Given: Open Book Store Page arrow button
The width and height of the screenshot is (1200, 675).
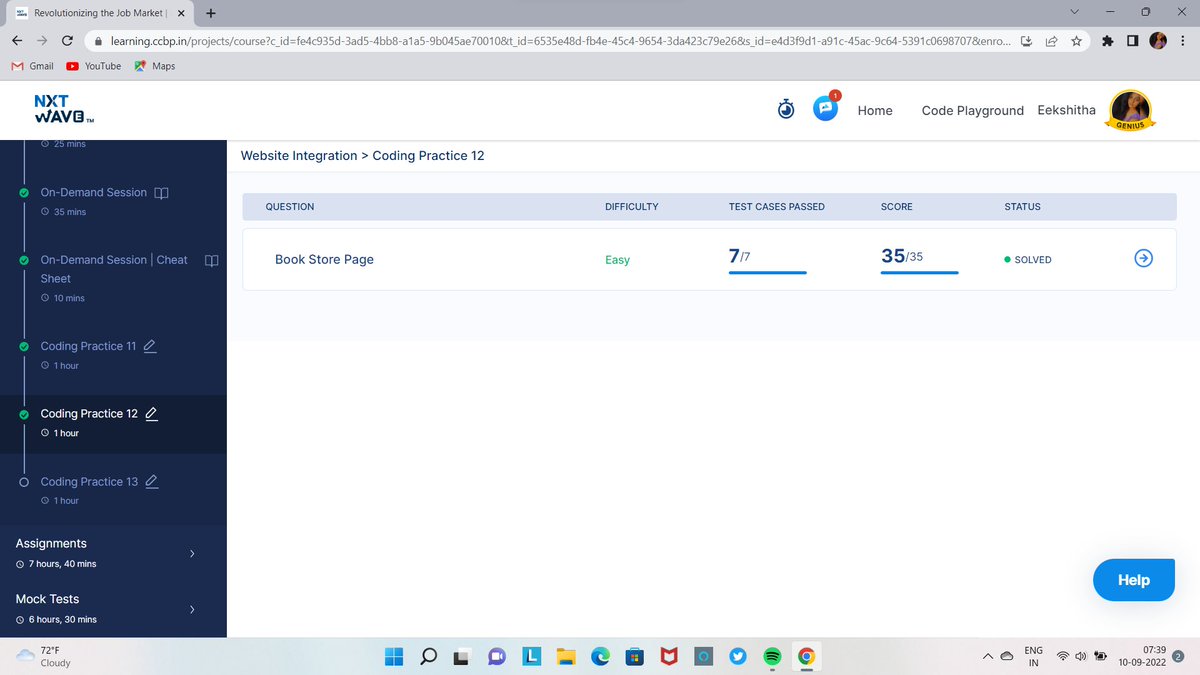Looking at the screenshot, I should (1145, 259).
